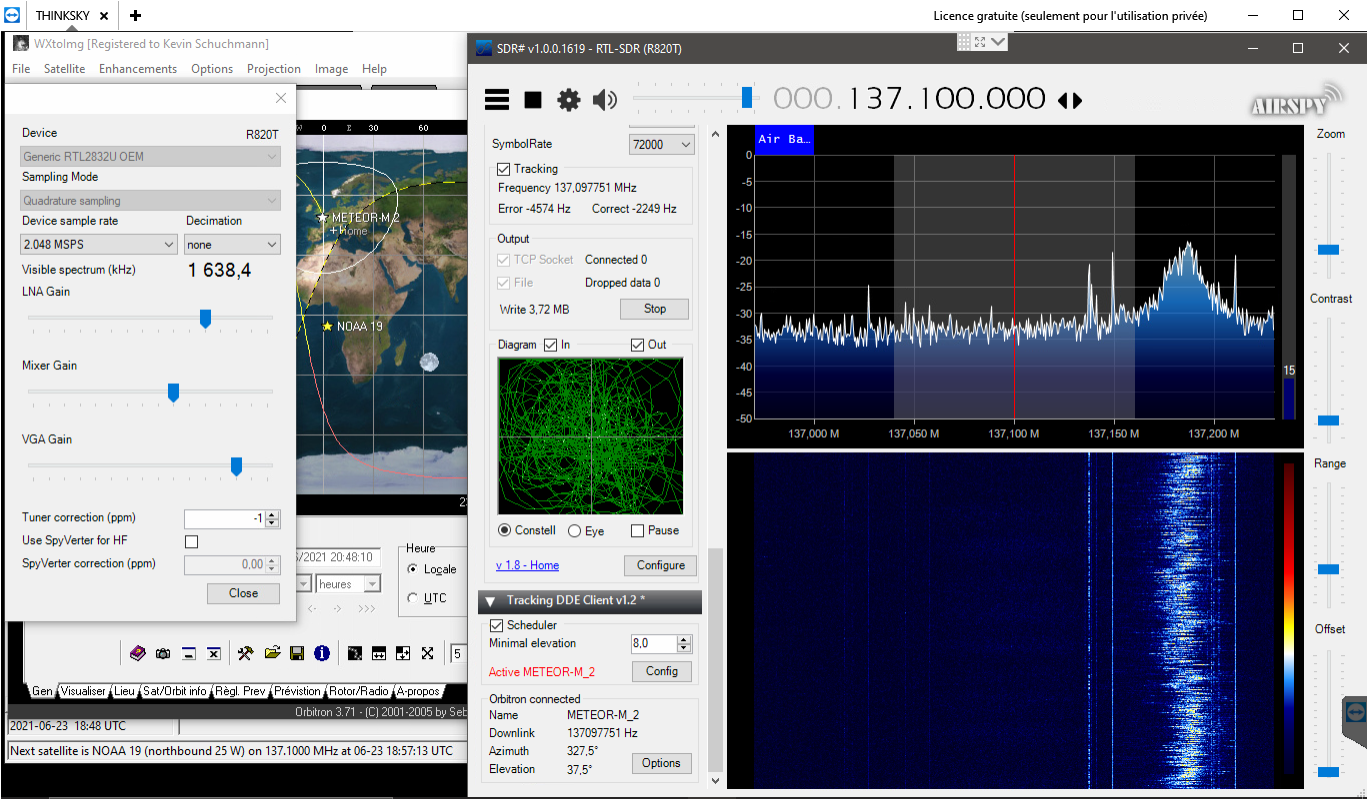
Task: Close the THINKSKY session tab
Action: pyautogui.click(x=104, y=16)
